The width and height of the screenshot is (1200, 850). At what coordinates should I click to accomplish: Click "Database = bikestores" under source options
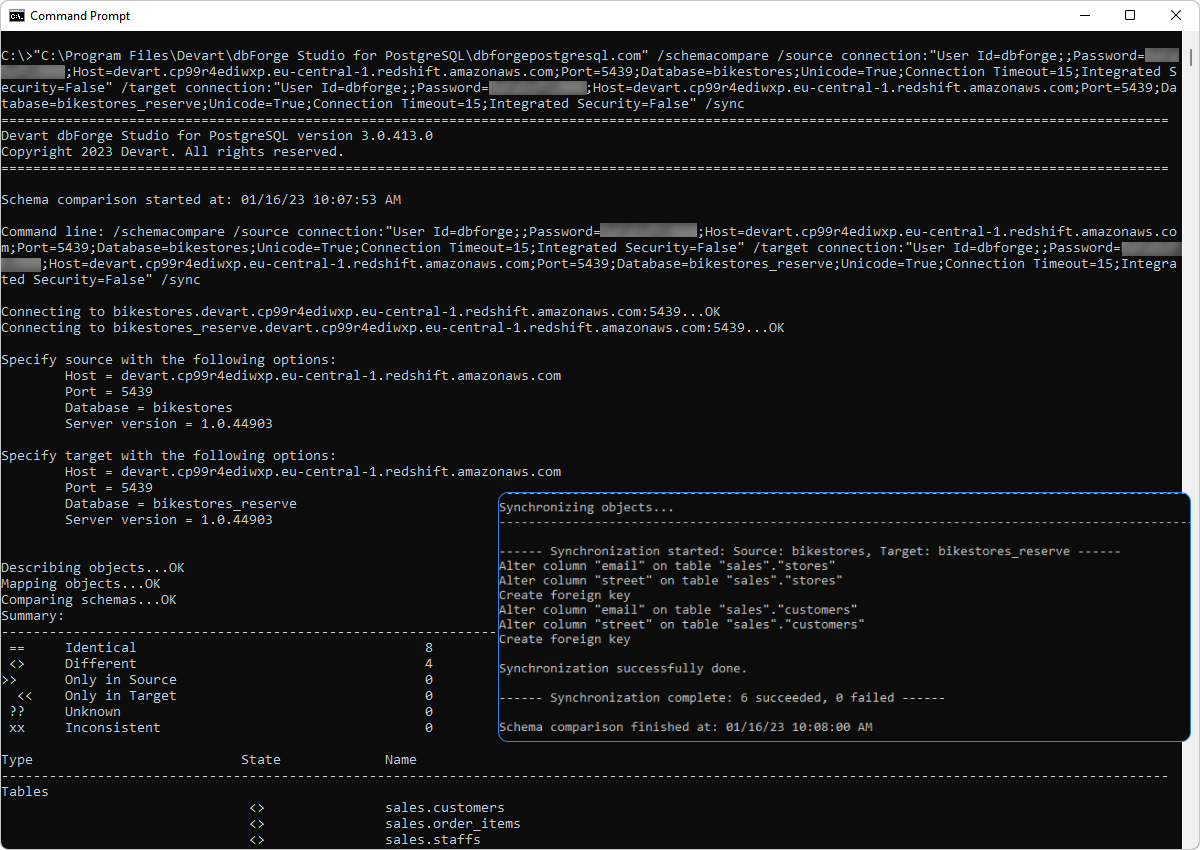[149, 408]
